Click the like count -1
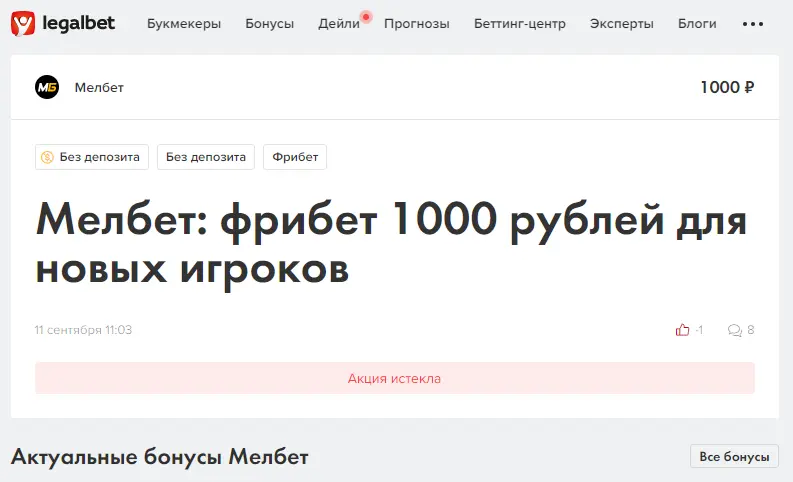Viewport: 793px width, 482px height. pyautogui.click(x=699, y=330)
